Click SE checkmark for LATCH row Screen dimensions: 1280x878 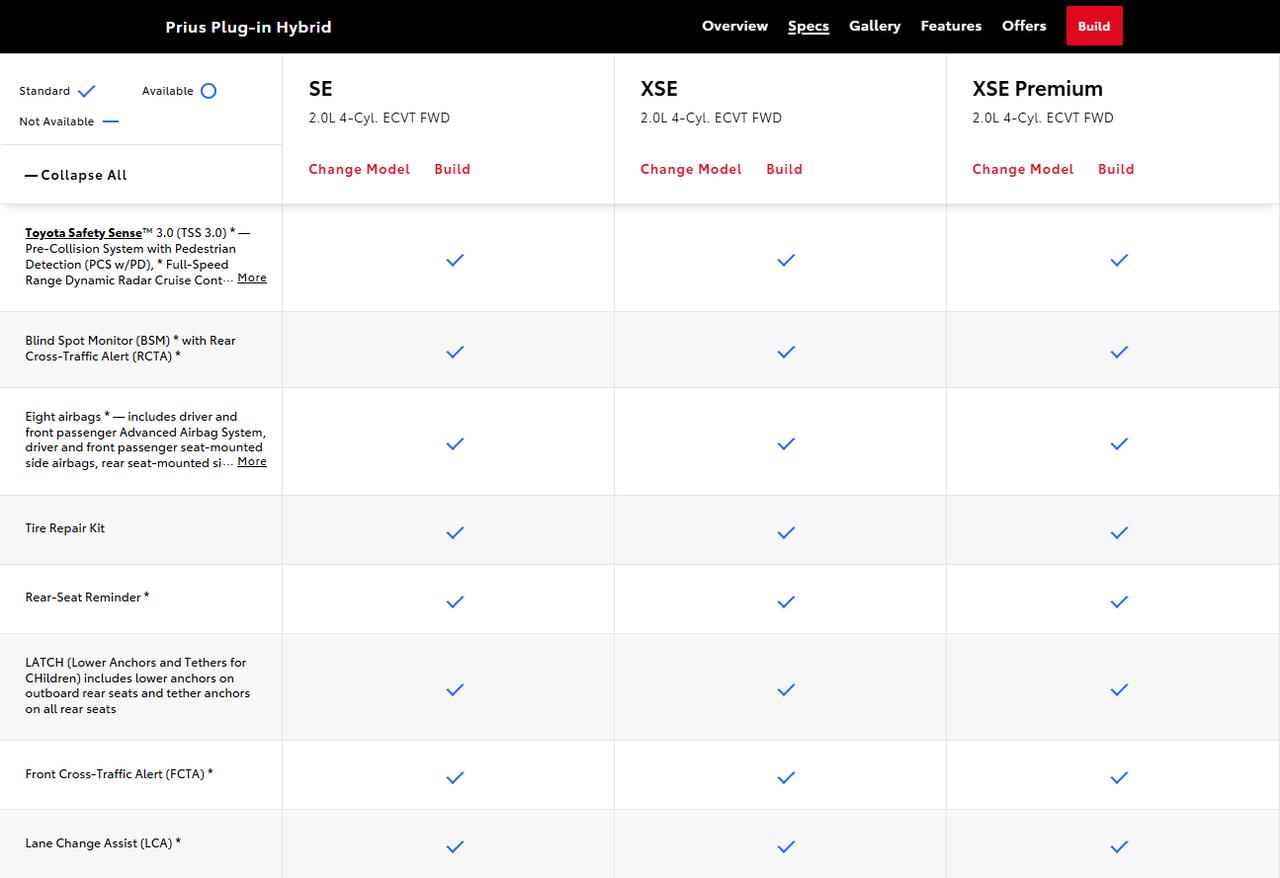click(x=455, y=690)
